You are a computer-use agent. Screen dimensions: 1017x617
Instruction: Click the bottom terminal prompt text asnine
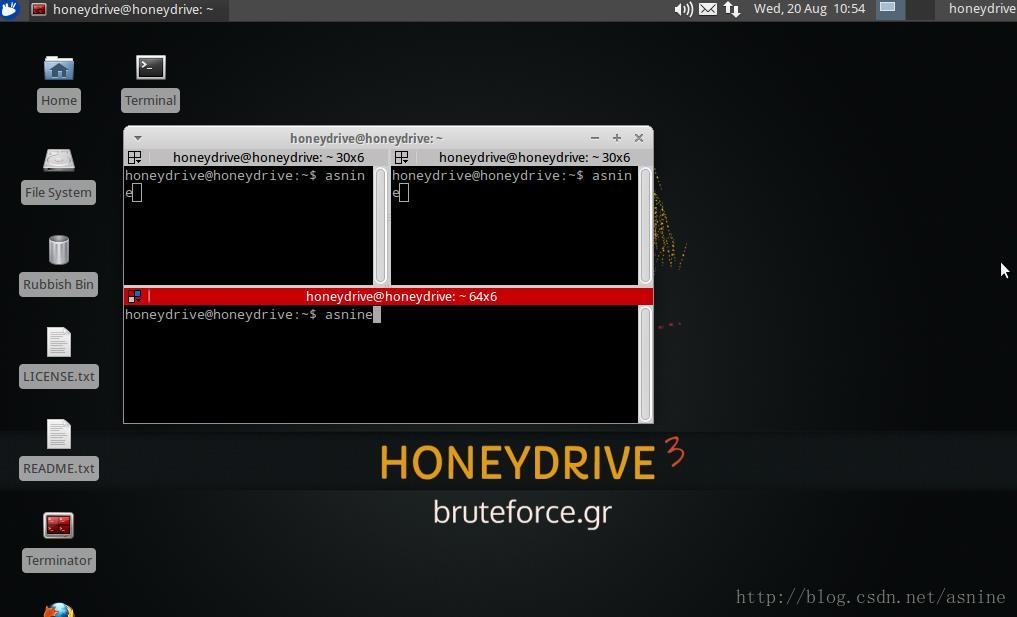click(x=349, y=315)
